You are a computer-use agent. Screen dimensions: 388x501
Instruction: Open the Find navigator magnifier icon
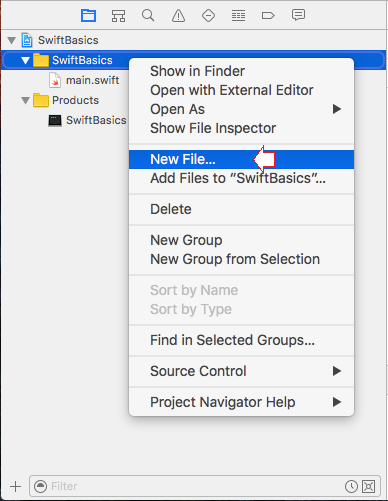click(x=148, y=16)
